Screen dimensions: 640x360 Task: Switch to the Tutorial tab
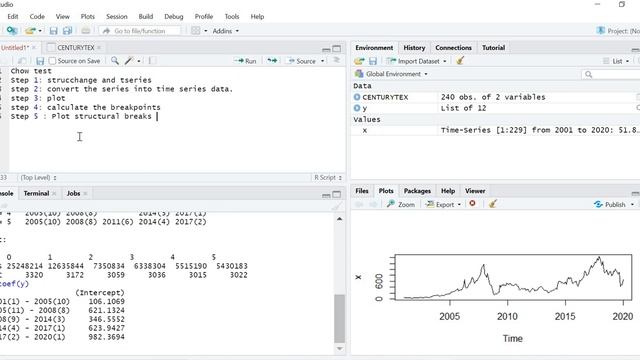[493, 48]
